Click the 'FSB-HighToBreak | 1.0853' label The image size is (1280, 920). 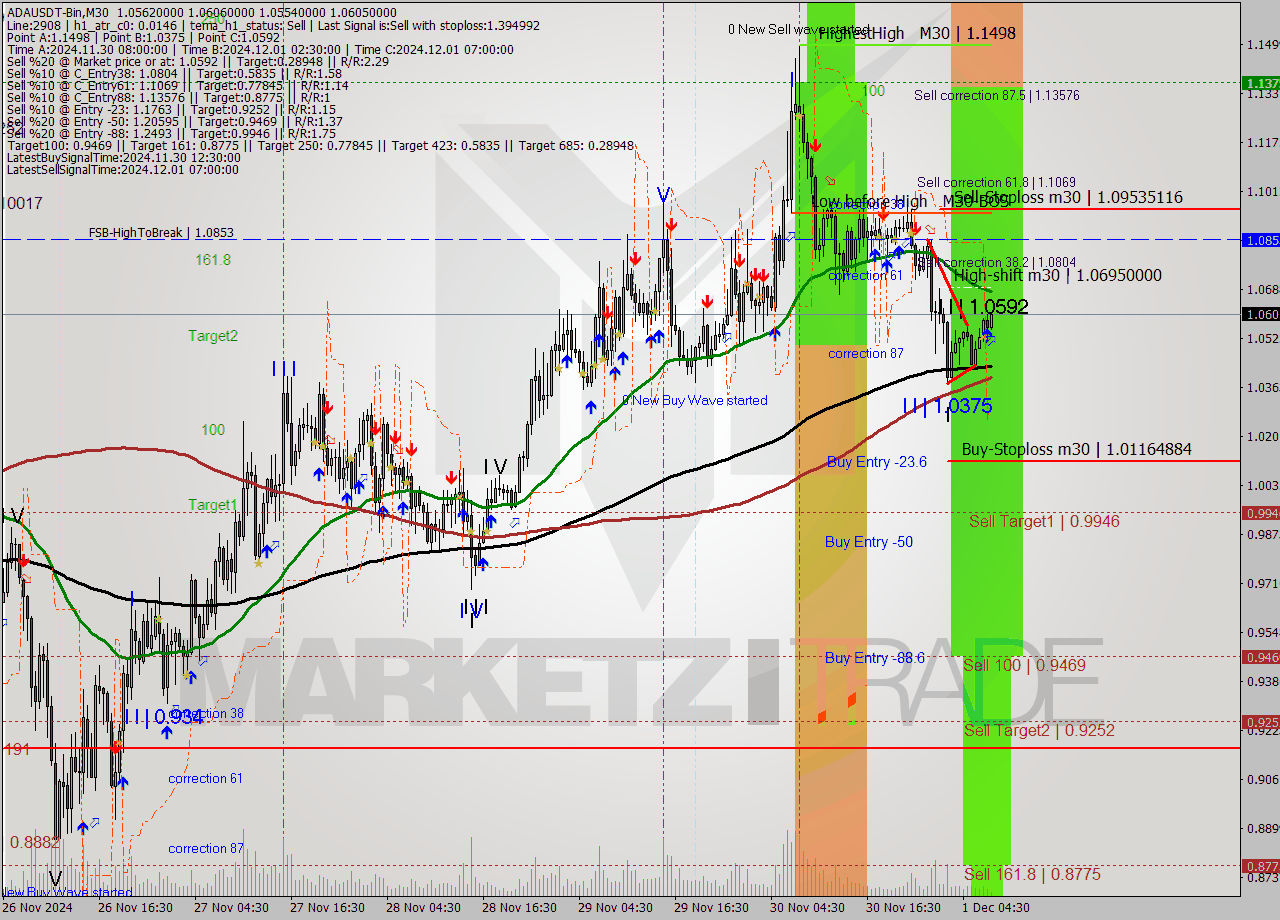coord(161,233)
